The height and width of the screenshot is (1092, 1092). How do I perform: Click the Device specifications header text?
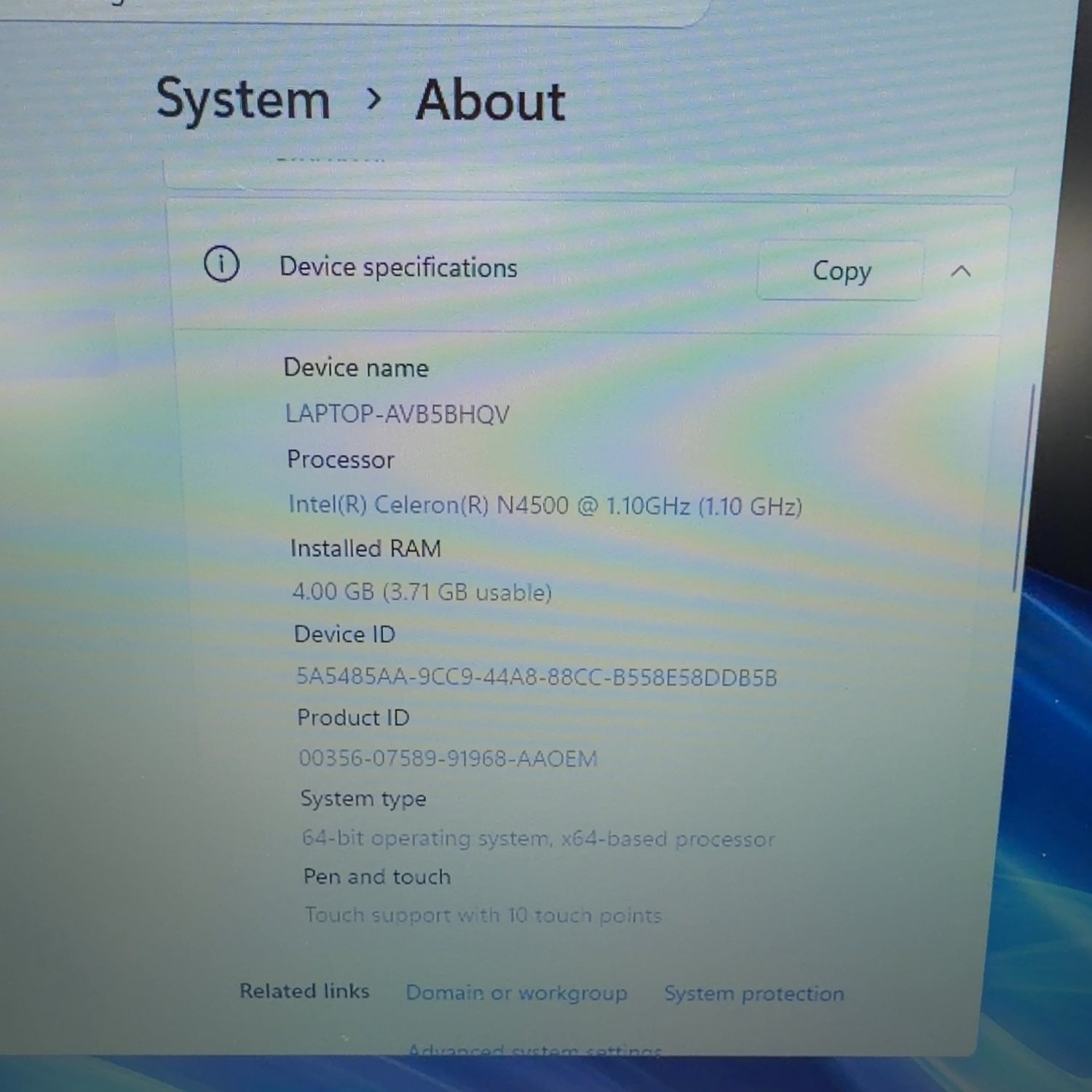point(398,267)
